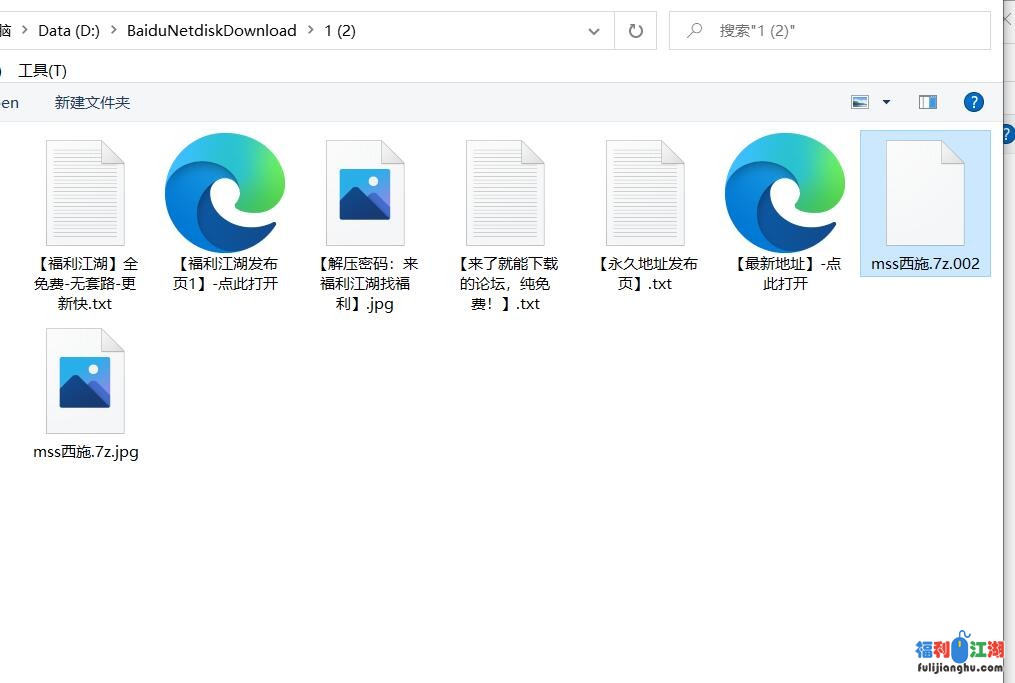Expand chevron between BaiduNetdiskDownload and 1 (2)
Image resolution: width=1015 pixels, height=683 pixels.
tap(311, 31)
